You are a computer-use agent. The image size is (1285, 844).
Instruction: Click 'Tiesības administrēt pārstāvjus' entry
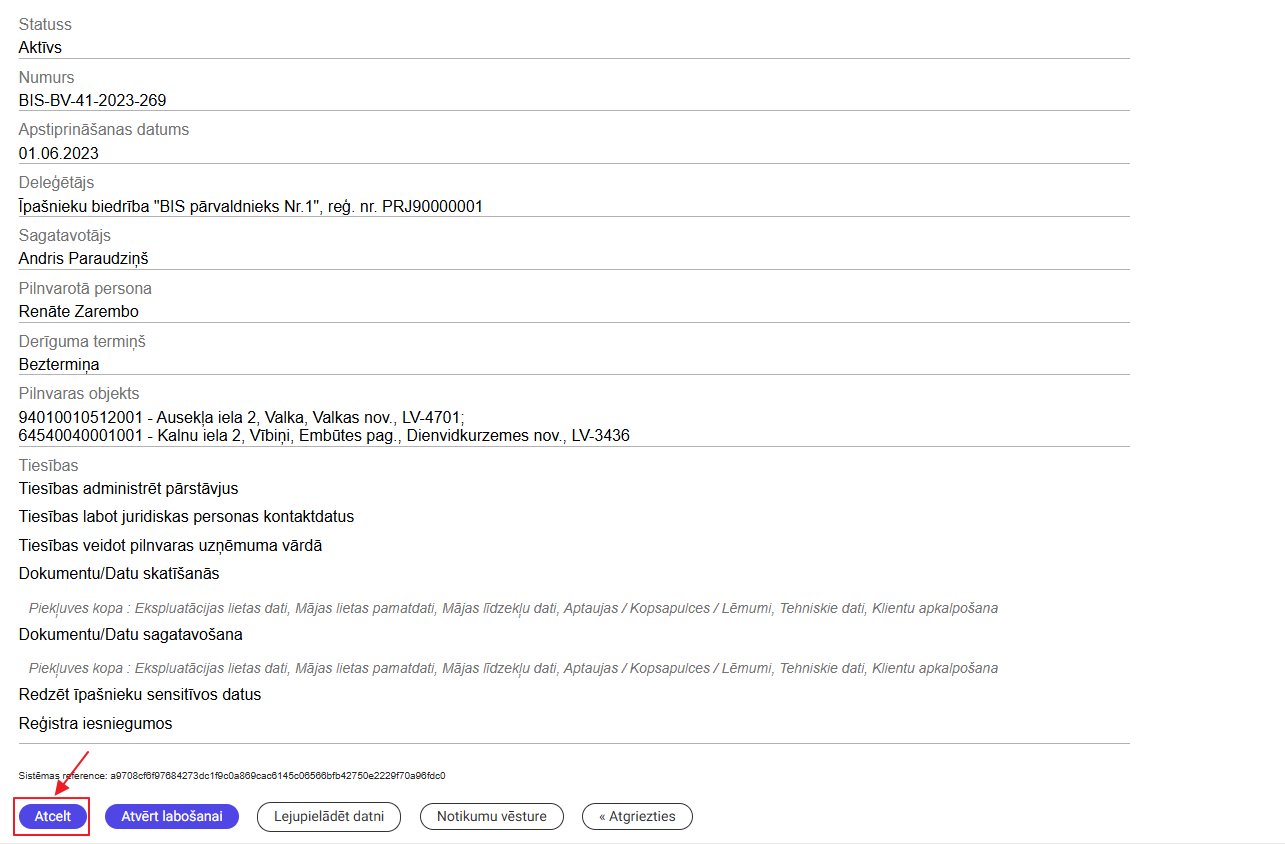128,488
